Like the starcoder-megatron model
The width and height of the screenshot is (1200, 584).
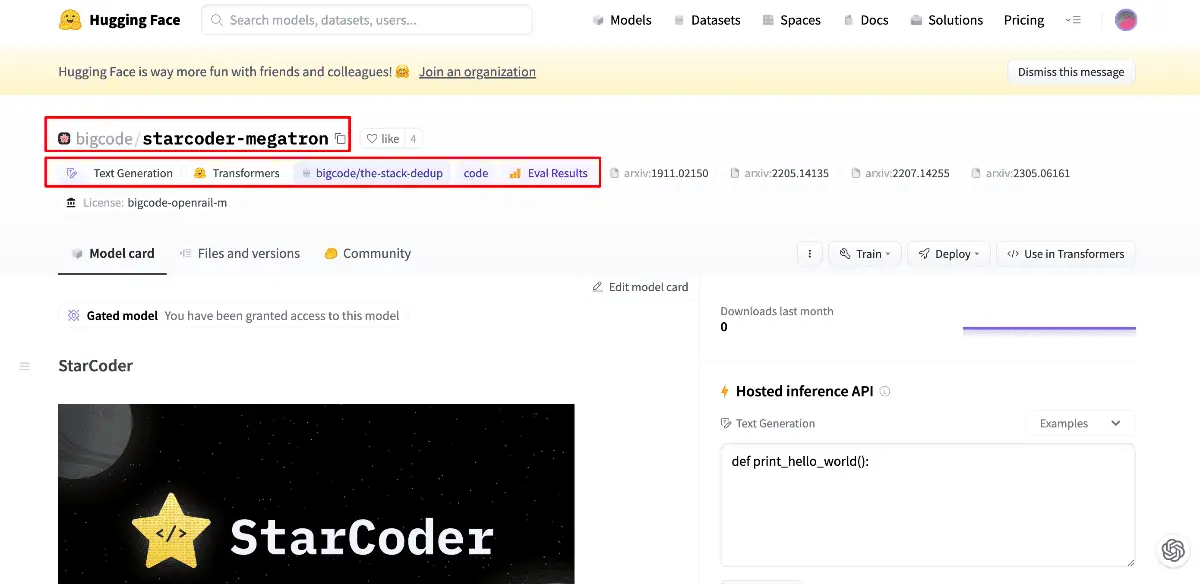(382, 139)
